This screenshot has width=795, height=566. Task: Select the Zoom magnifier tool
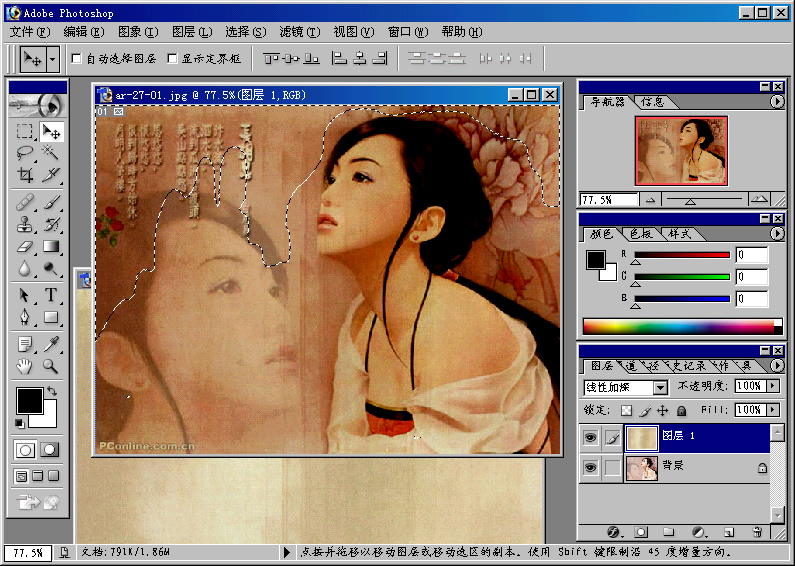[51, 366]
